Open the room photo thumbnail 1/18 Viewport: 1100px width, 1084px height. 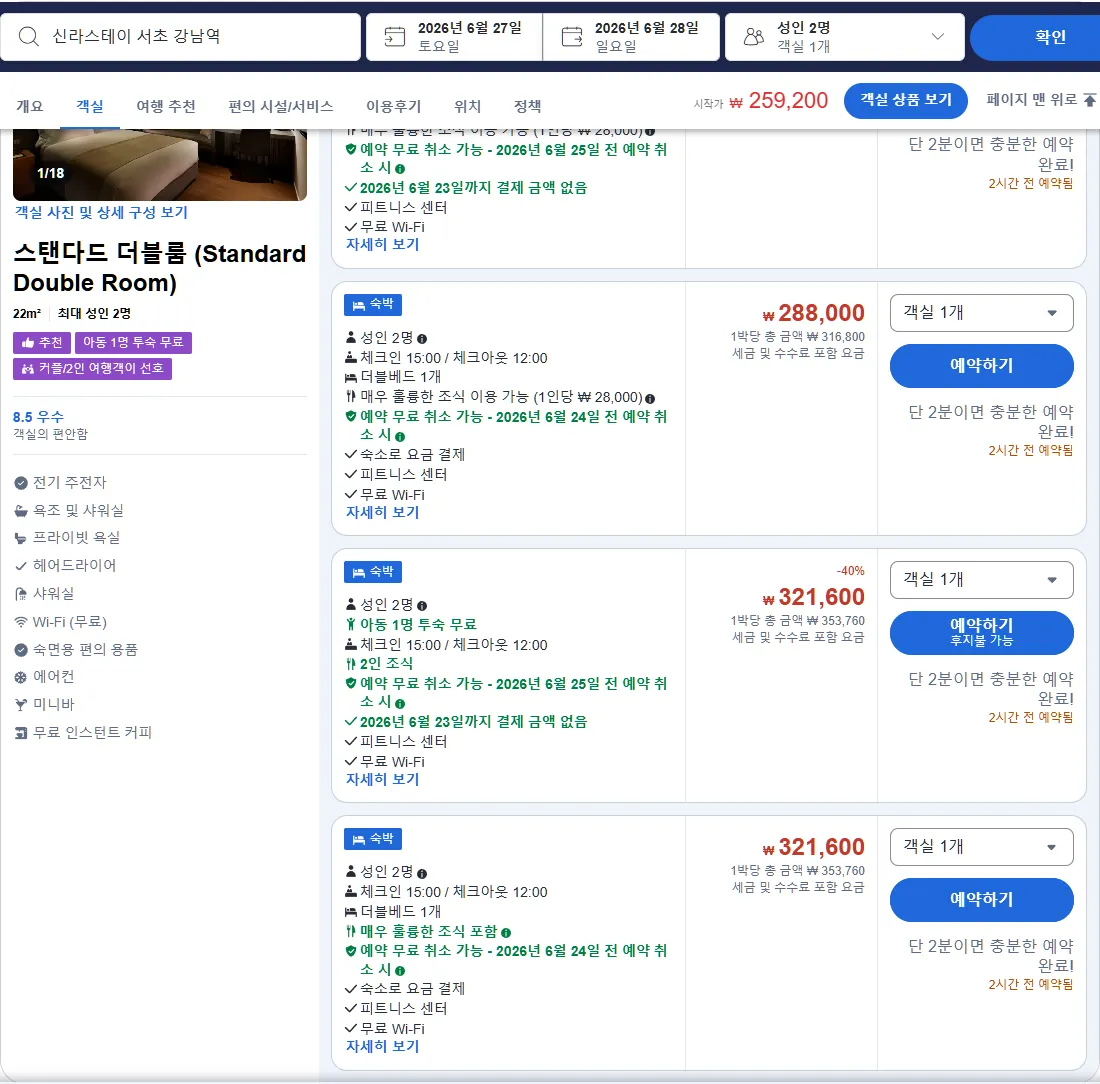[160, 164]
